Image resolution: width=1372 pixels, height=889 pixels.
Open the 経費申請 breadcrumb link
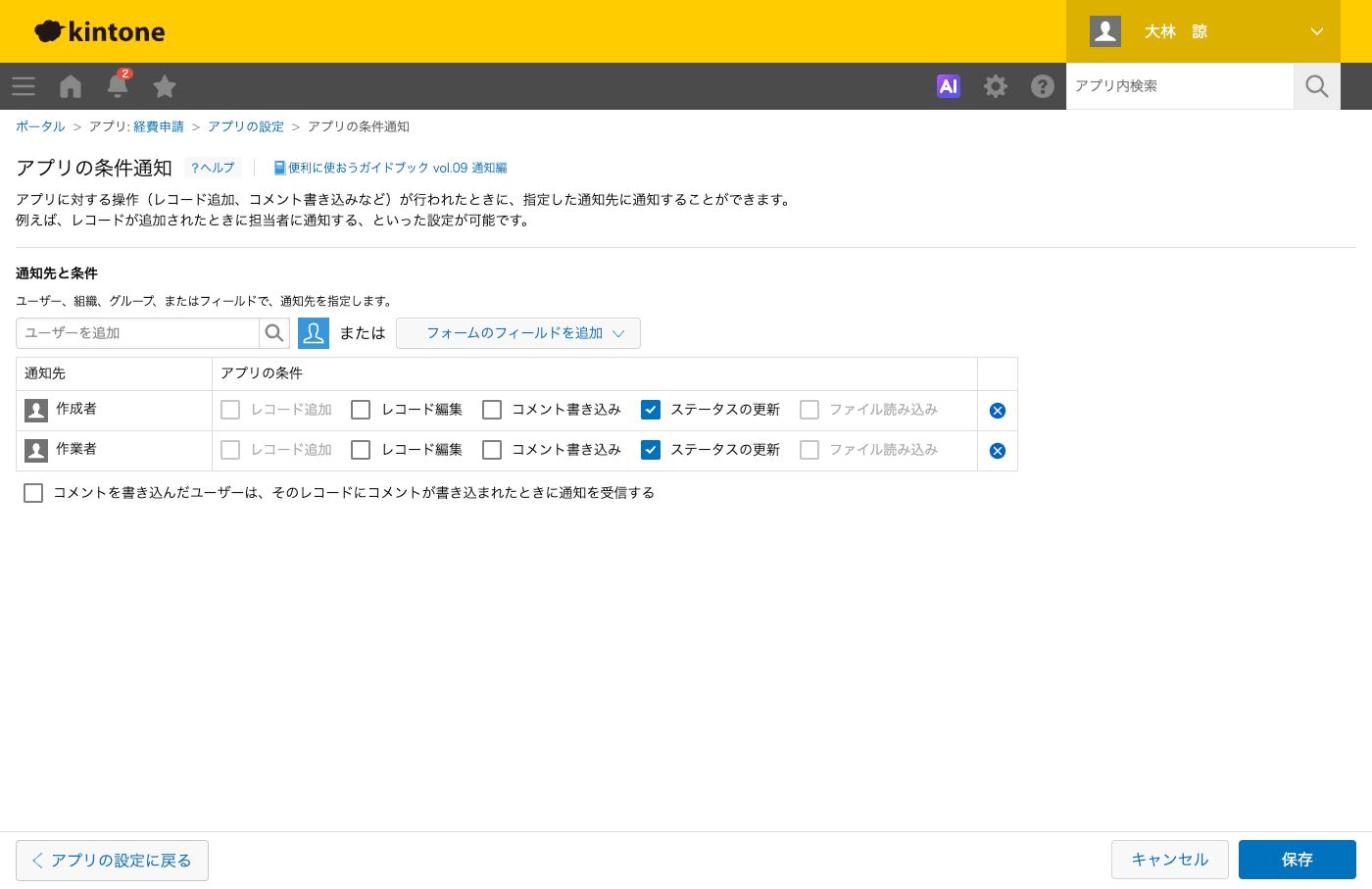tap(158, 127)
